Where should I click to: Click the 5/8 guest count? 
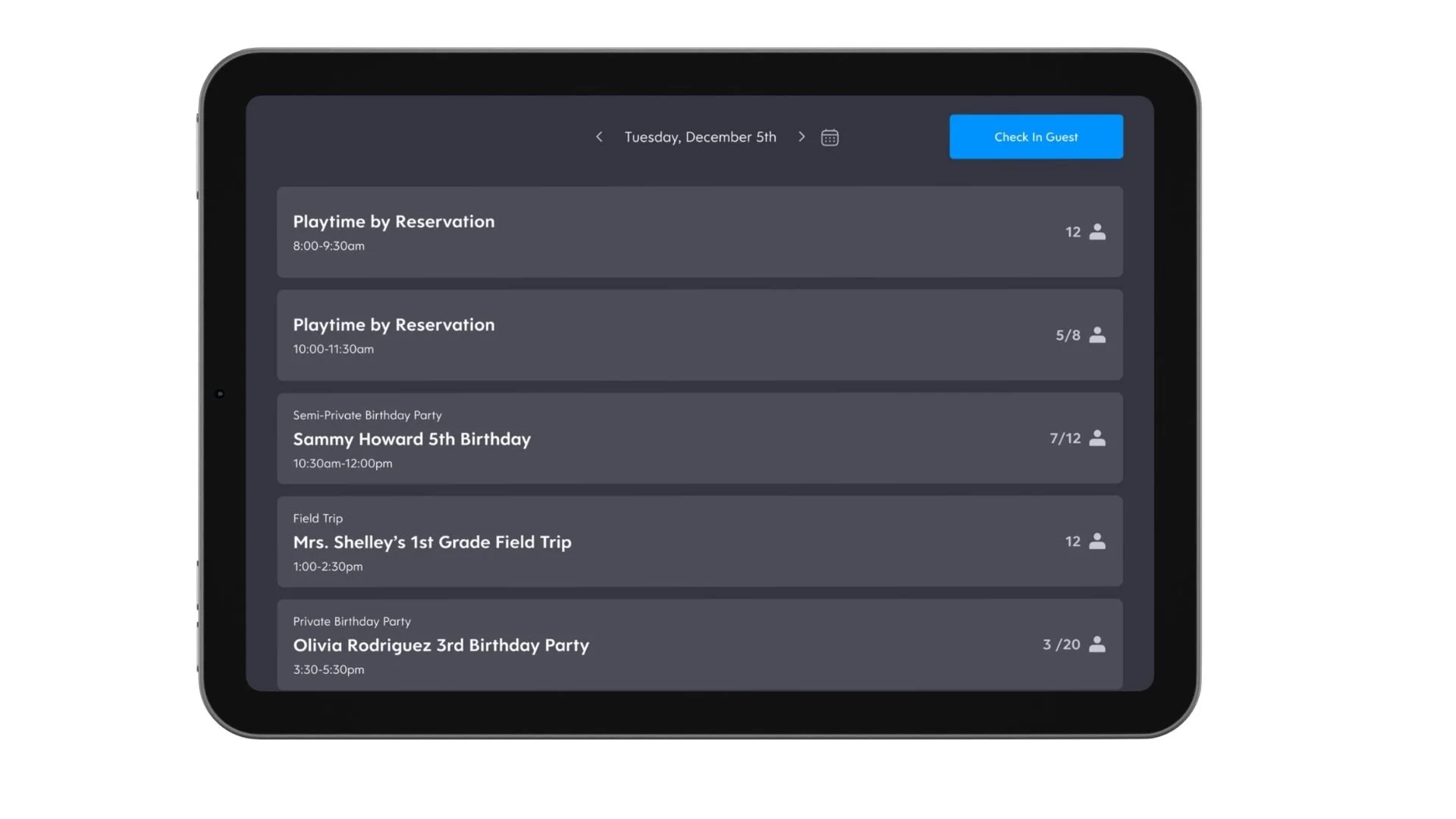pos(1068,335)
